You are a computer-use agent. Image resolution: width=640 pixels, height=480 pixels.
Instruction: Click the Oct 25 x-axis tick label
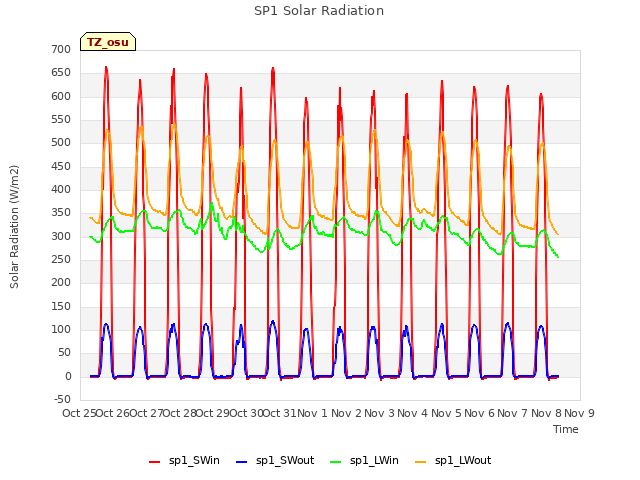pyautogui.click(x=79, y=413)
